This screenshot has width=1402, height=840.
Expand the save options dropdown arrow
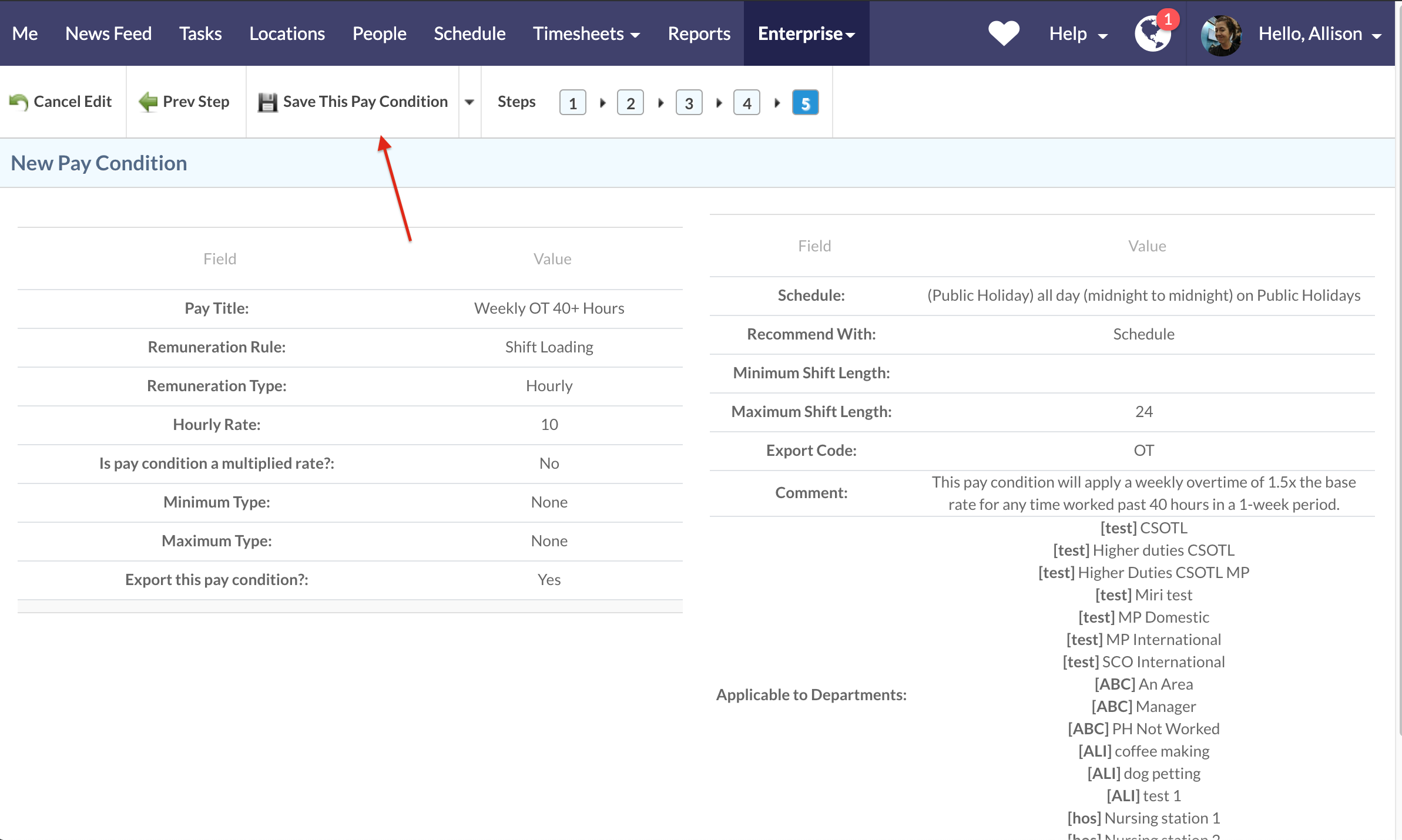pos(469,102)
